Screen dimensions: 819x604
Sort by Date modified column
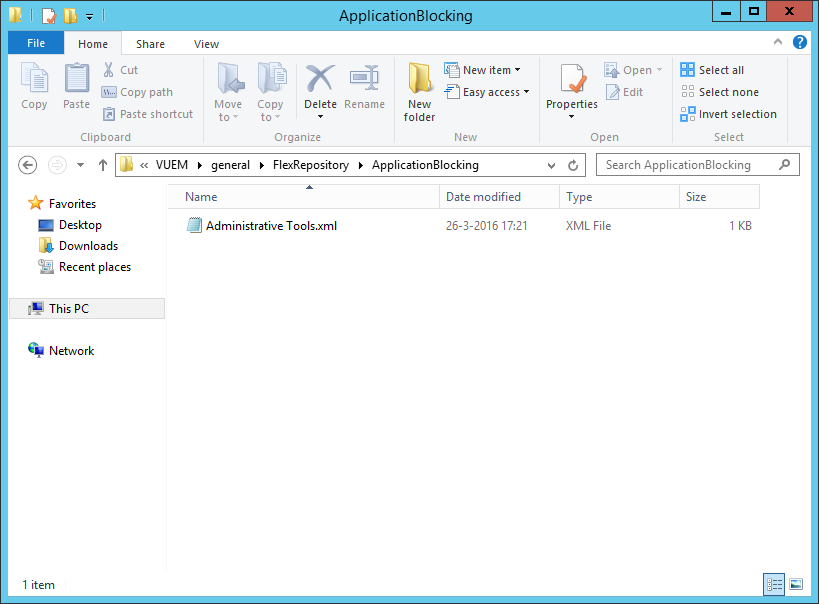click(499, 197)
